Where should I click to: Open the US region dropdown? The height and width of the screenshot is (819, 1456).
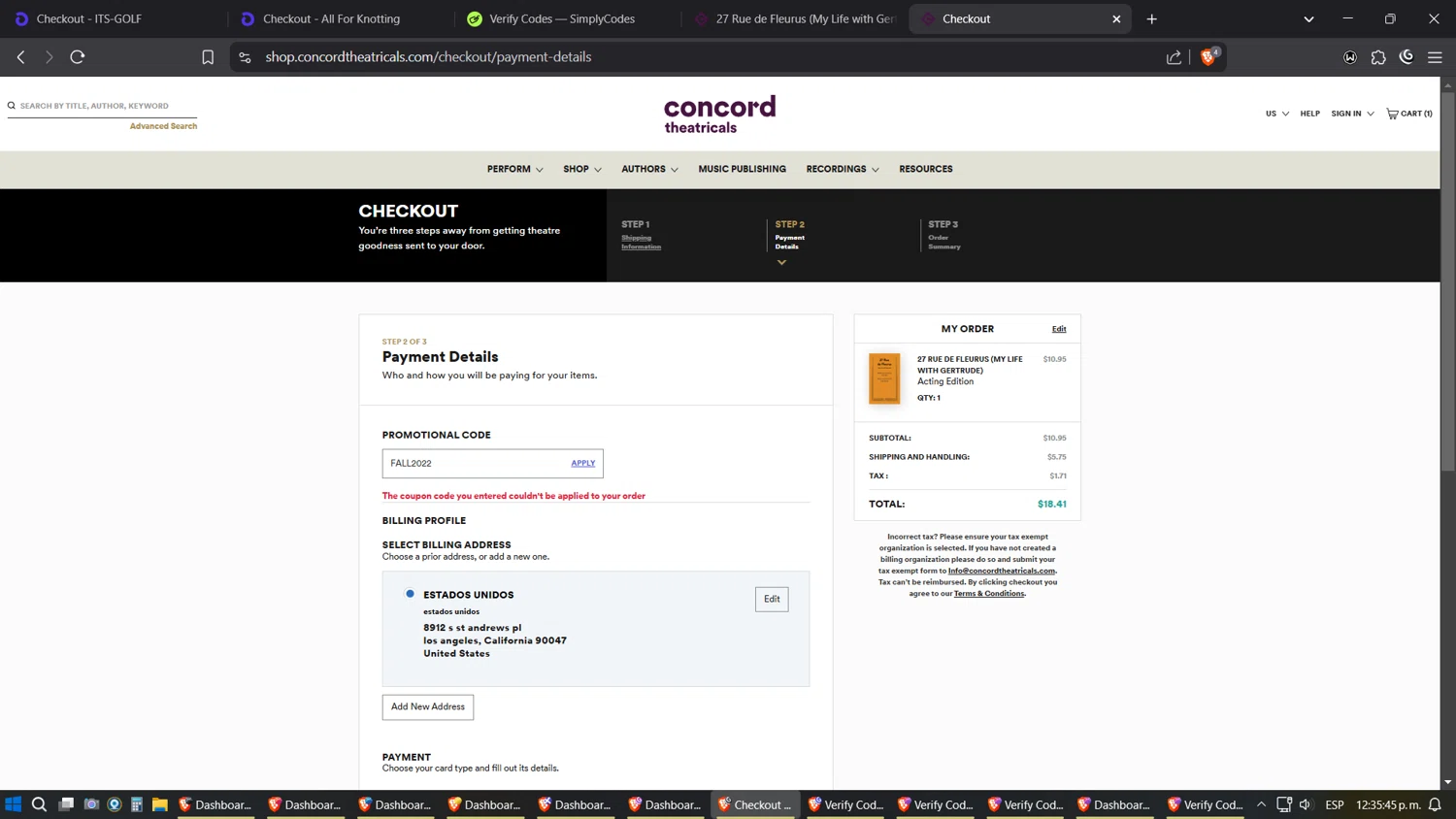[1276, 114]
